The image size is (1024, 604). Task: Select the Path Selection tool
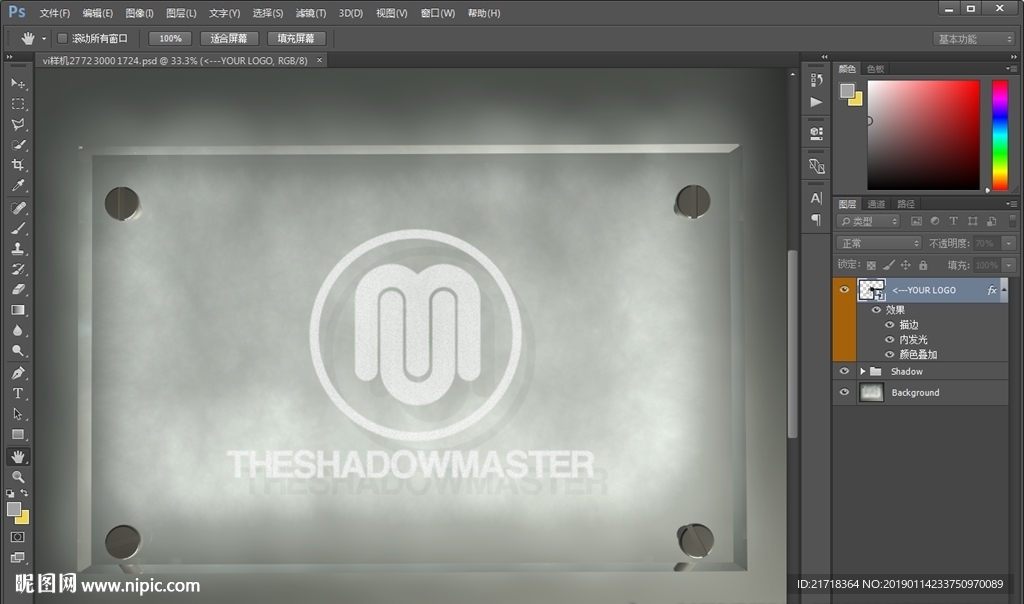pos(18,414)
